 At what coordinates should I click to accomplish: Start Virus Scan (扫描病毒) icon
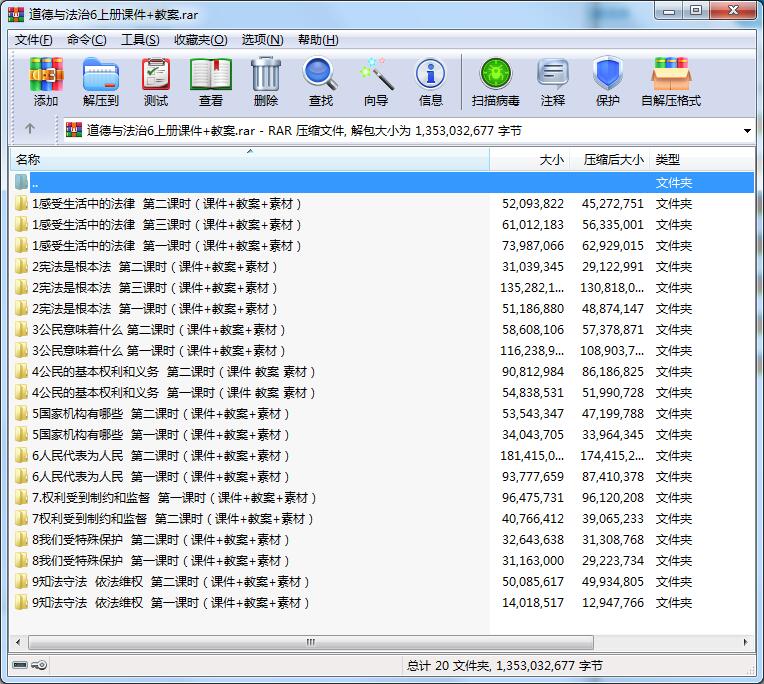pyautogui.click(x=496, y=81)
